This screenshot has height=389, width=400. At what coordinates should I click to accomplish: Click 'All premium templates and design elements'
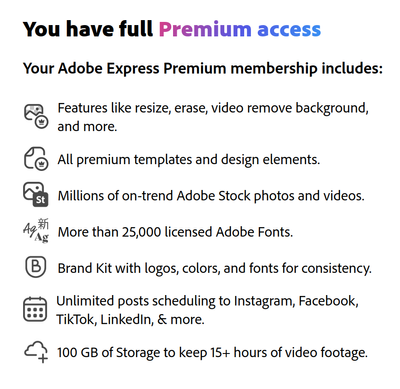click(189, 160)
